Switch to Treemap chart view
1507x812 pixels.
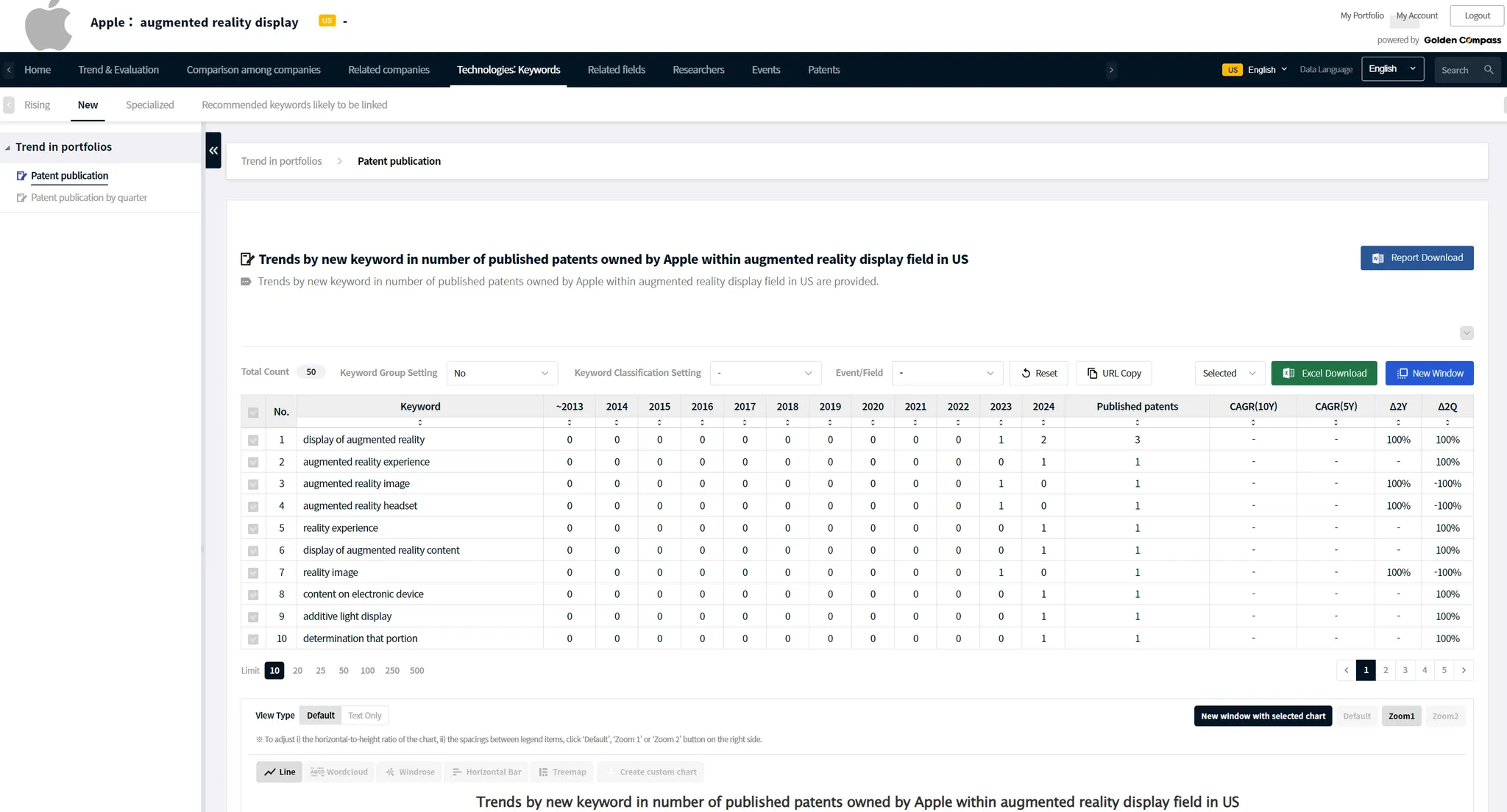(562, 772)
